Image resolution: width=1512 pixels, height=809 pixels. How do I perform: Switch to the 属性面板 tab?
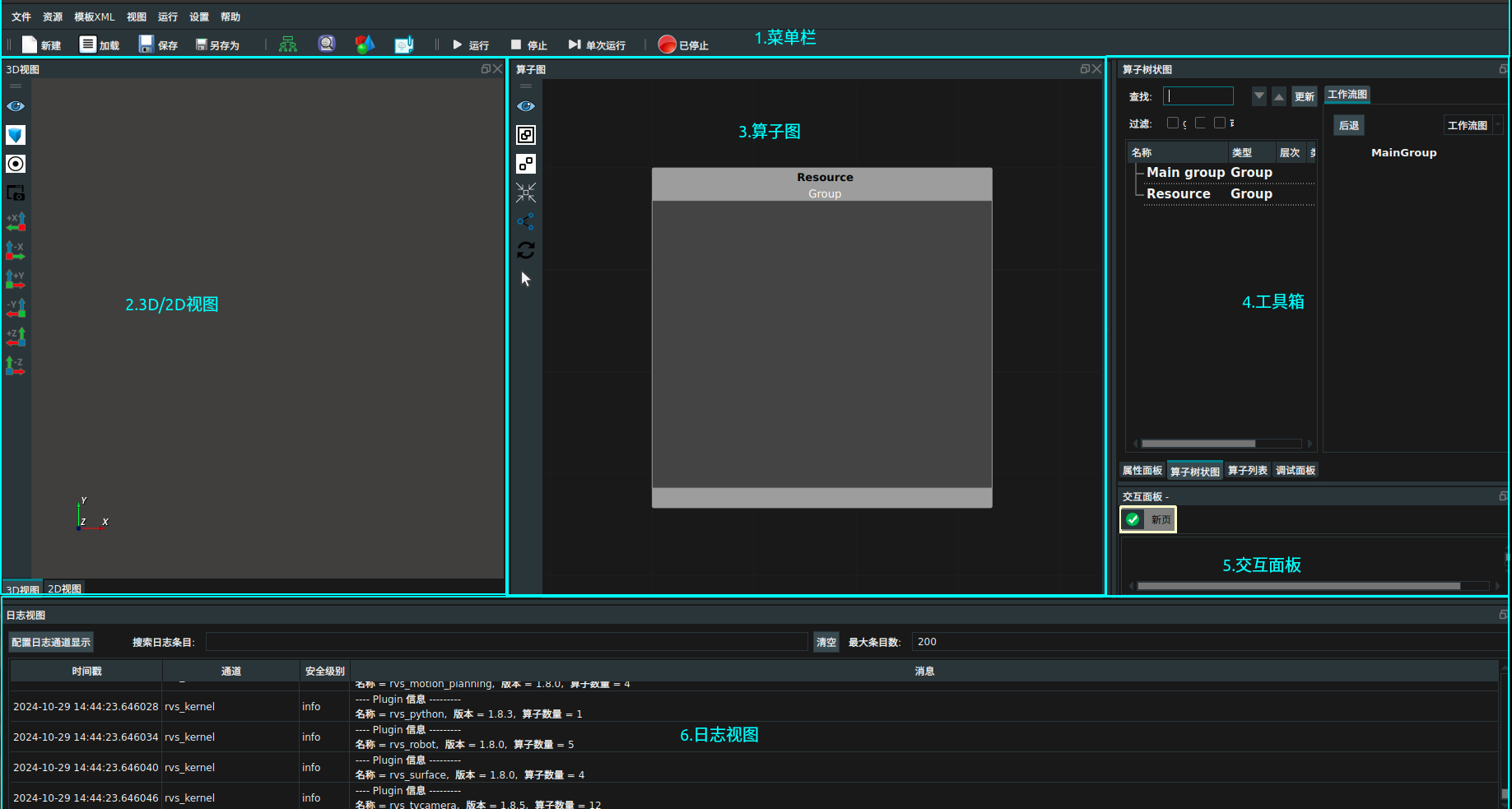[x=1142, y=471]
